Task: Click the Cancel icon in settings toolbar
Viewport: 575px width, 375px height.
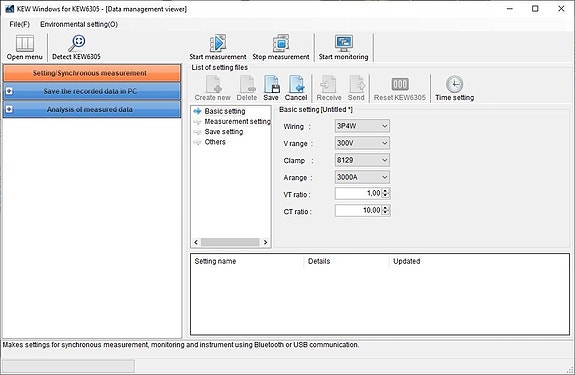Action: 296,84
